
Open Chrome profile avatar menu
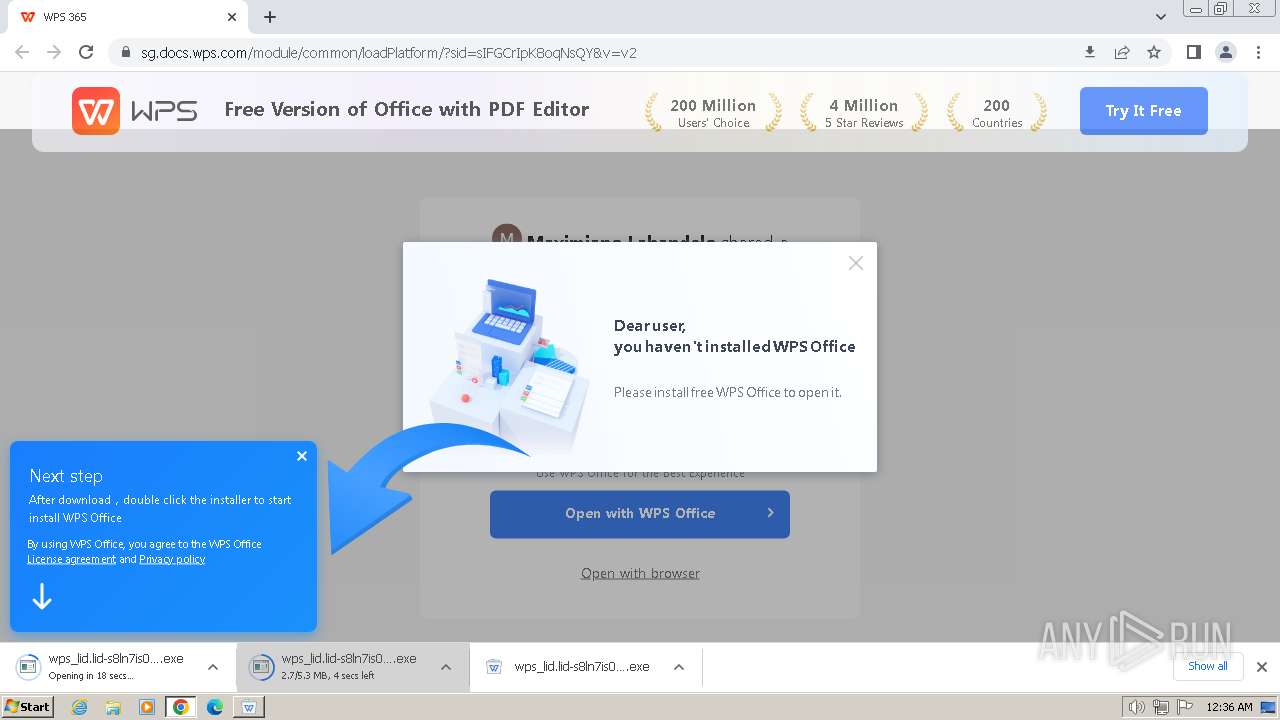coord(1226,52)
